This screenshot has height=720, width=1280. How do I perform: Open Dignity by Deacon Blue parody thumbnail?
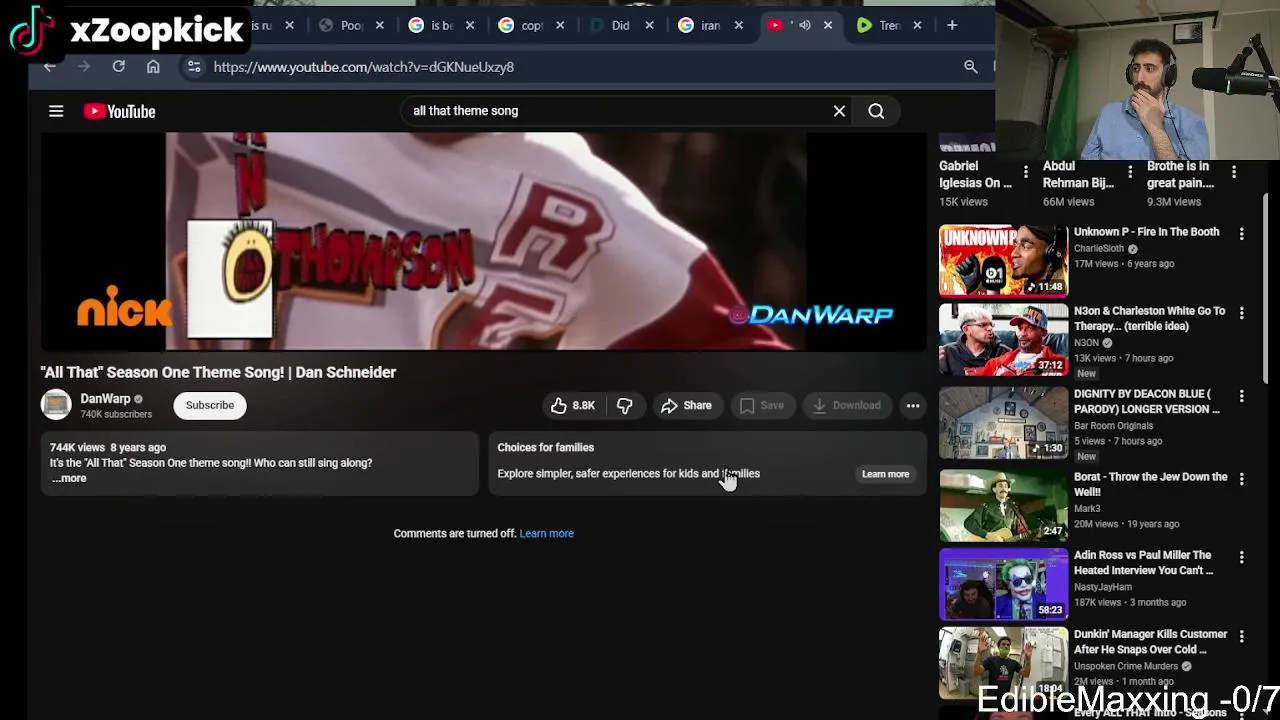tap(1003, 423)
